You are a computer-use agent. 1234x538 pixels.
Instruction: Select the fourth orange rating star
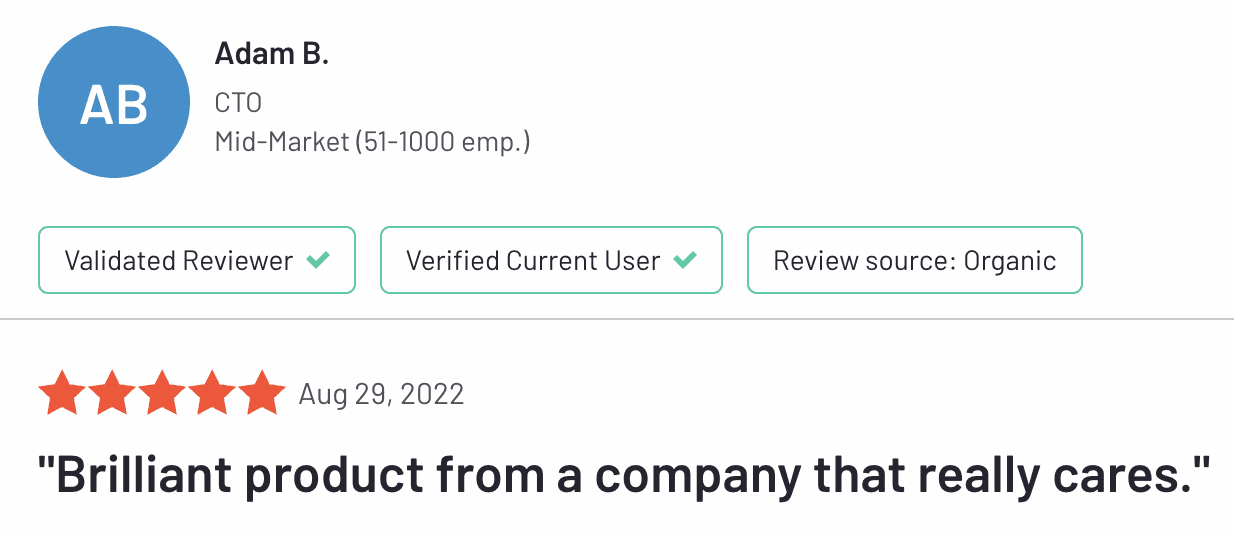tap(212, 393)
